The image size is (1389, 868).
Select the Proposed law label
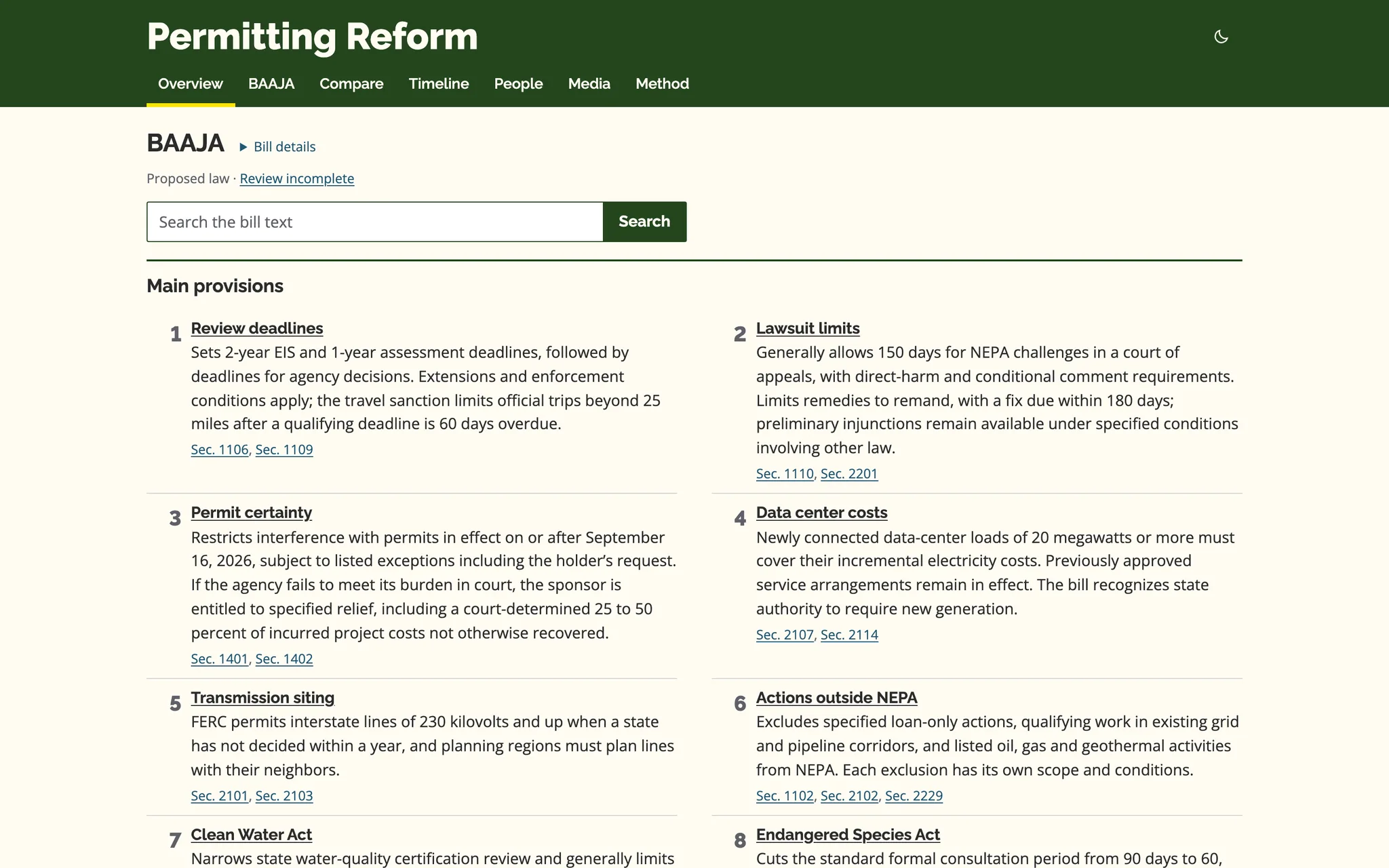point(188,178)
